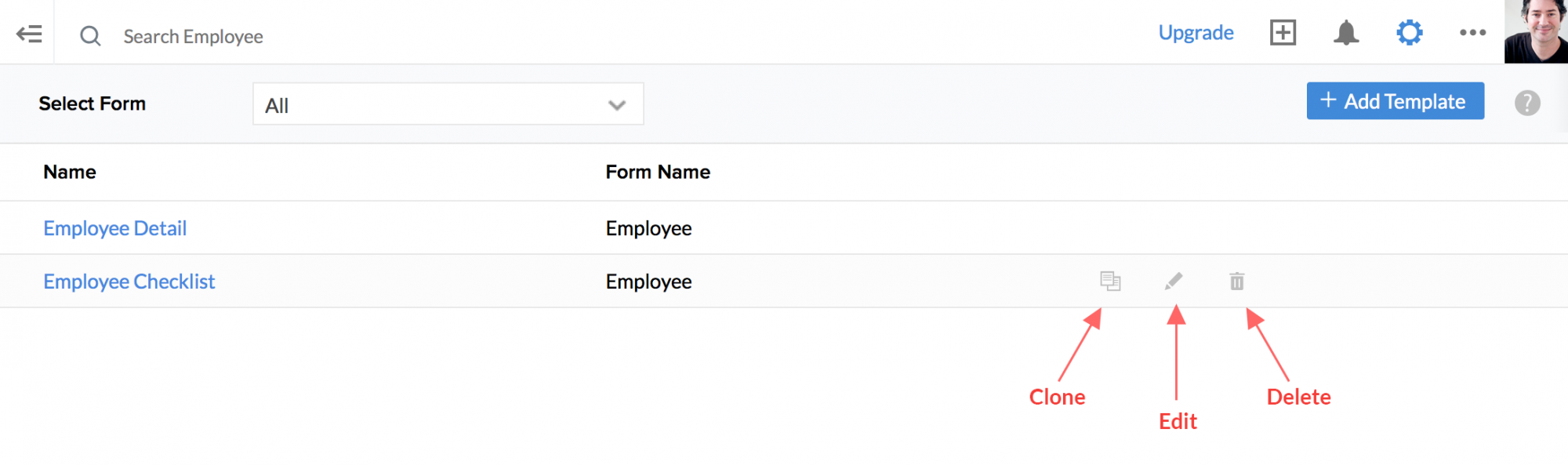Expand the Select Form dropdown

[x=448, y=104]
